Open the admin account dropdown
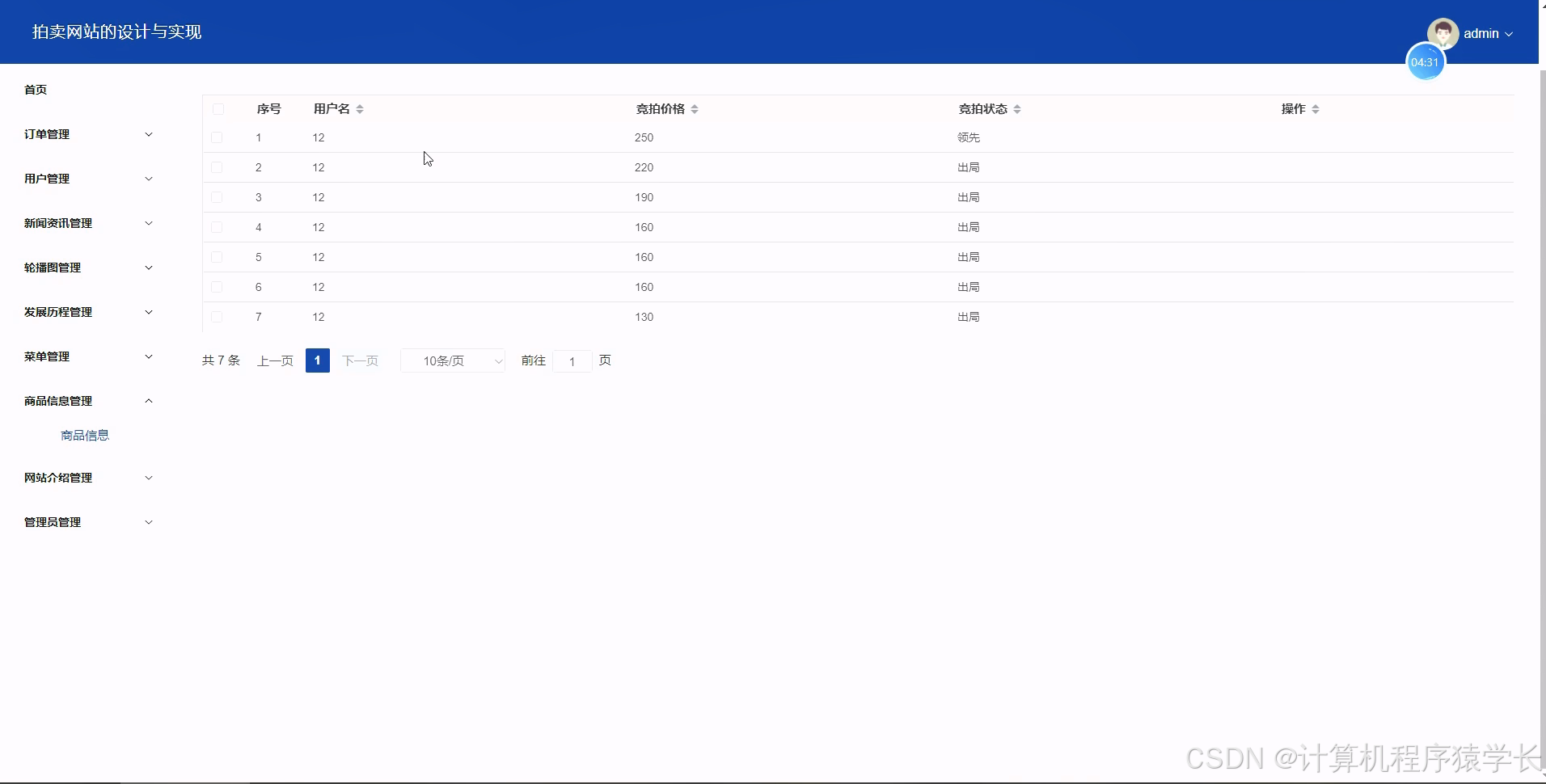Image resolution: width=1546 pixels, height=784 pixels. [1486, 33]
